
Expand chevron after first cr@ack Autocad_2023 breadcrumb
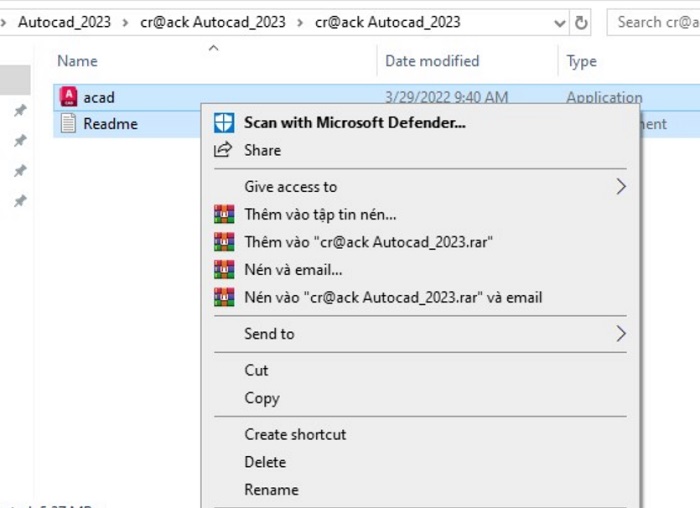(300, 22)
